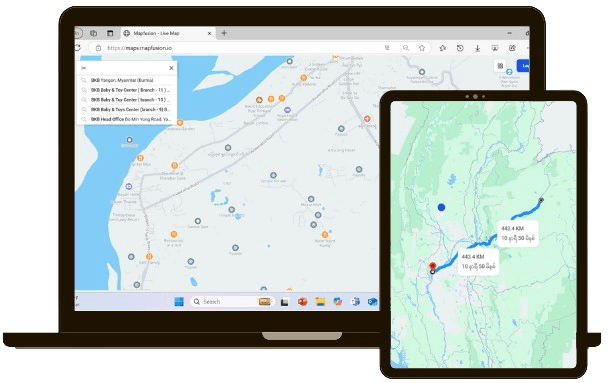
Task: Click the Windows taskbar Search box
Action: [x=232, y=302]
